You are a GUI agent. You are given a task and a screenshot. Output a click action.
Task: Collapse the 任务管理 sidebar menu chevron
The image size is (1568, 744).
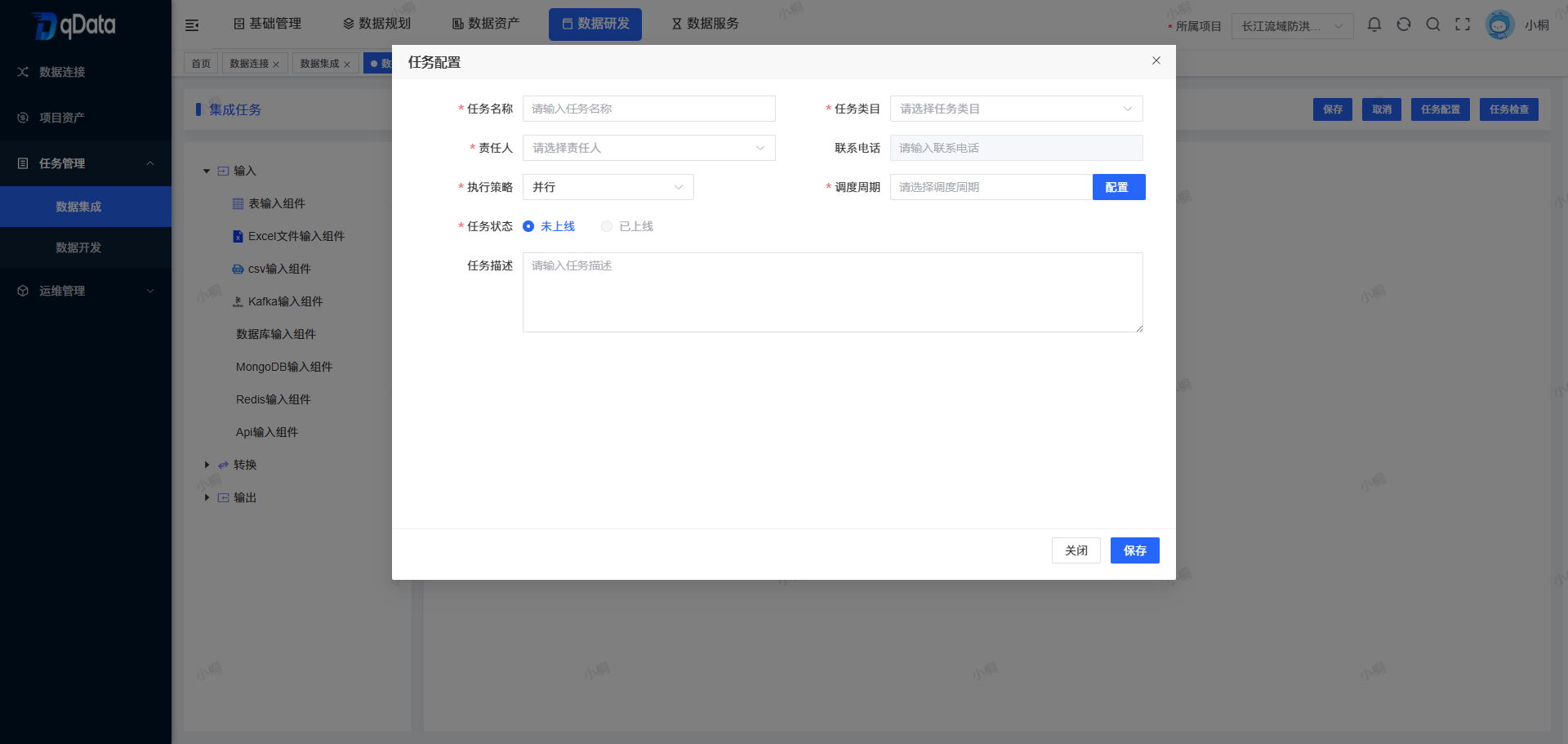coord(150,163)
